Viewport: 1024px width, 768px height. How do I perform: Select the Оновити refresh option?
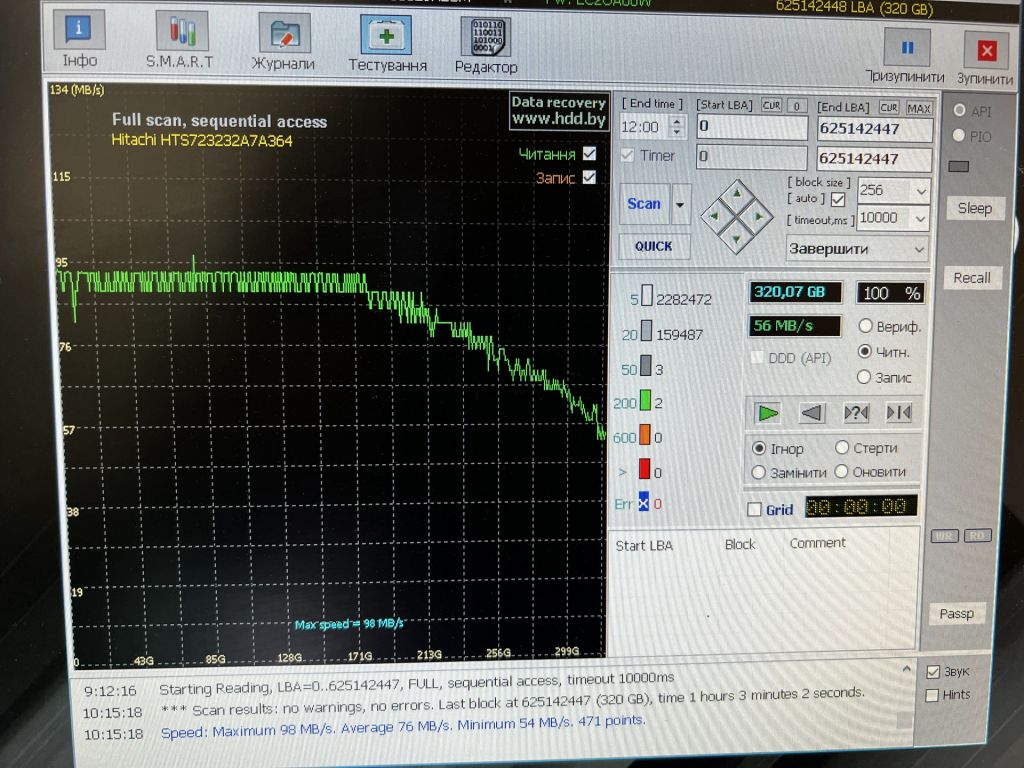(x=841, y=471)
